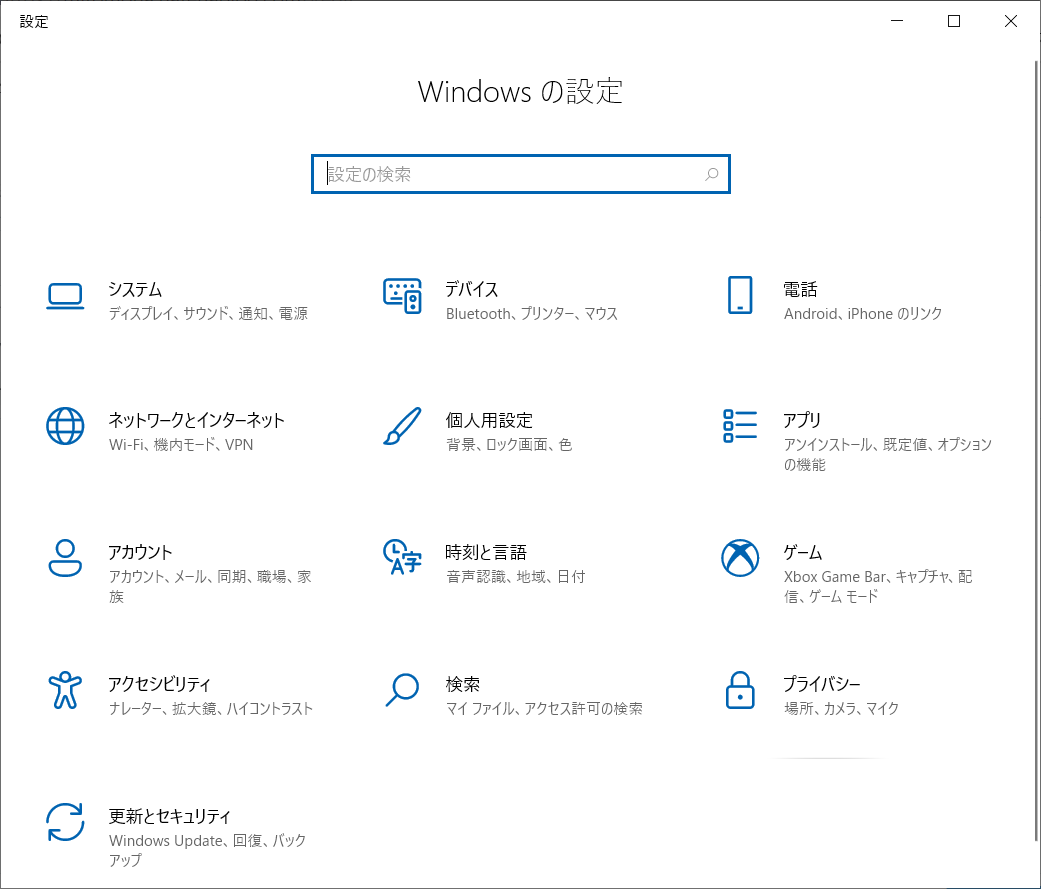Viewport: 1041px width, 889px height.
Task: Click the アカウント person icon
Action: click(65, 558)
